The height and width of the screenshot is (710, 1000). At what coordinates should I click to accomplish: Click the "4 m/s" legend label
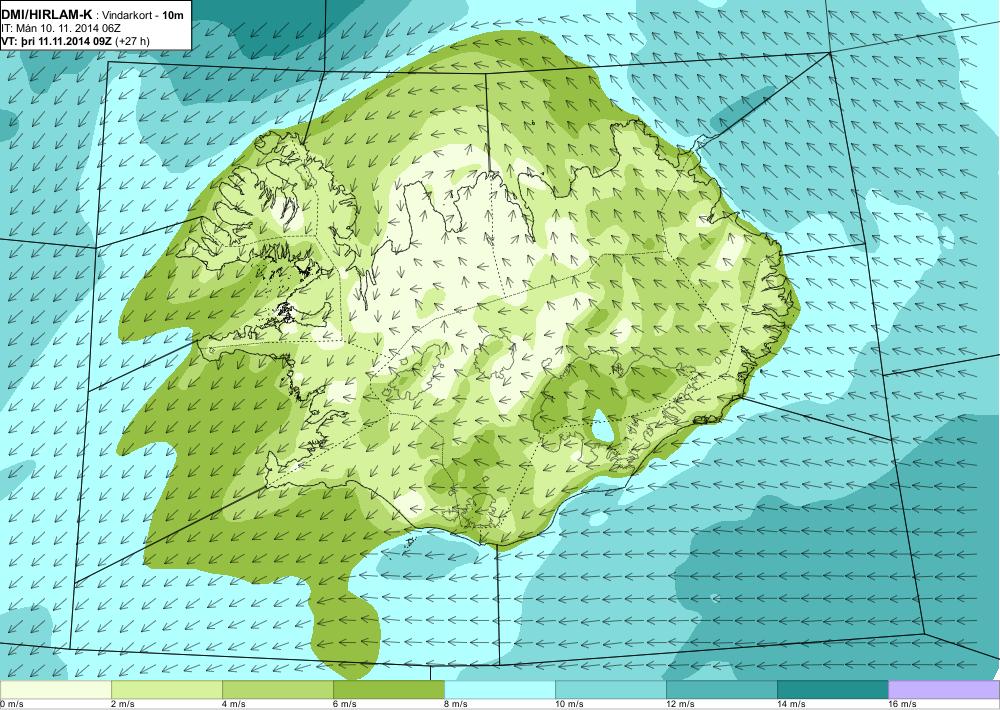233,704
